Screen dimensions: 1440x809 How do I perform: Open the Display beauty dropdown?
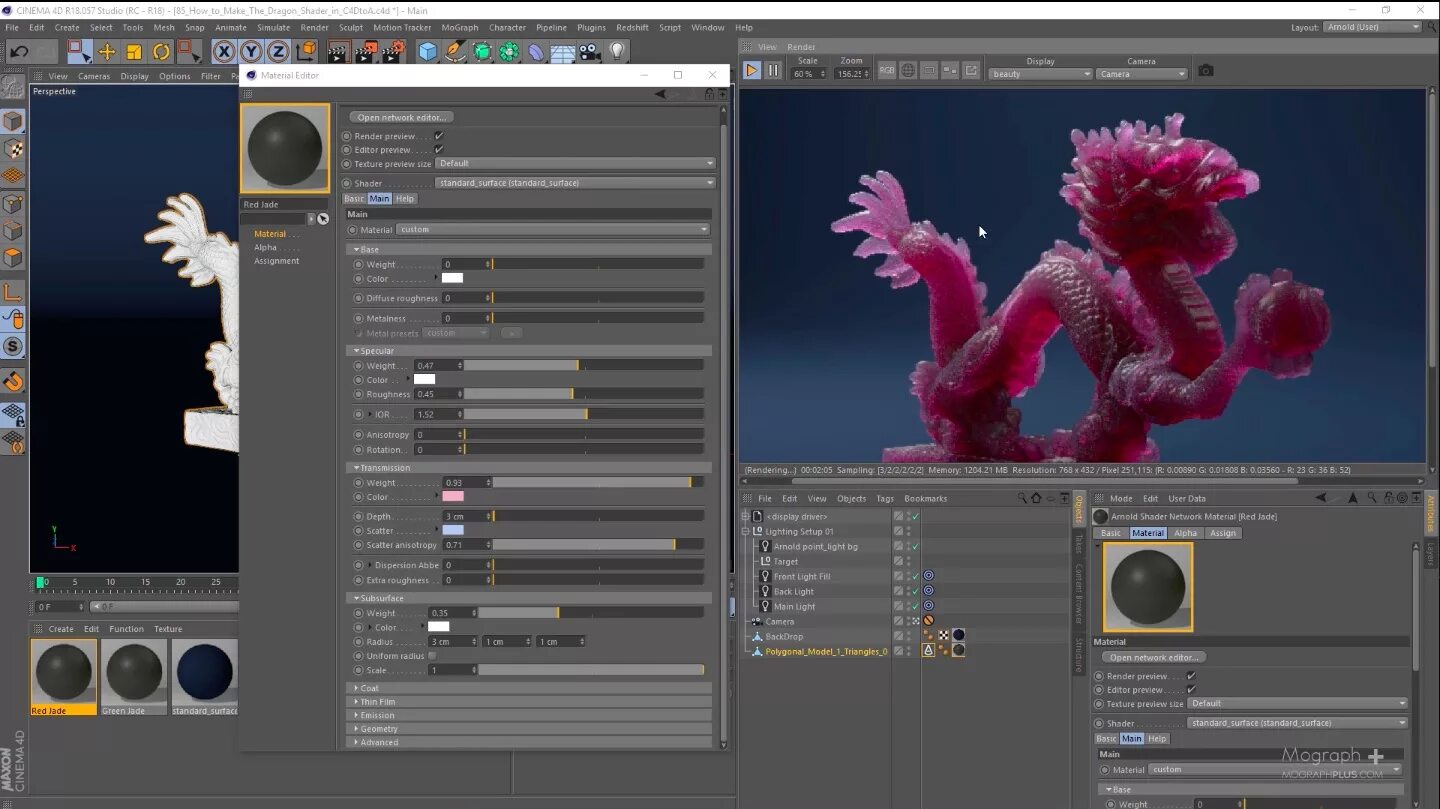tap(1040, 74)
